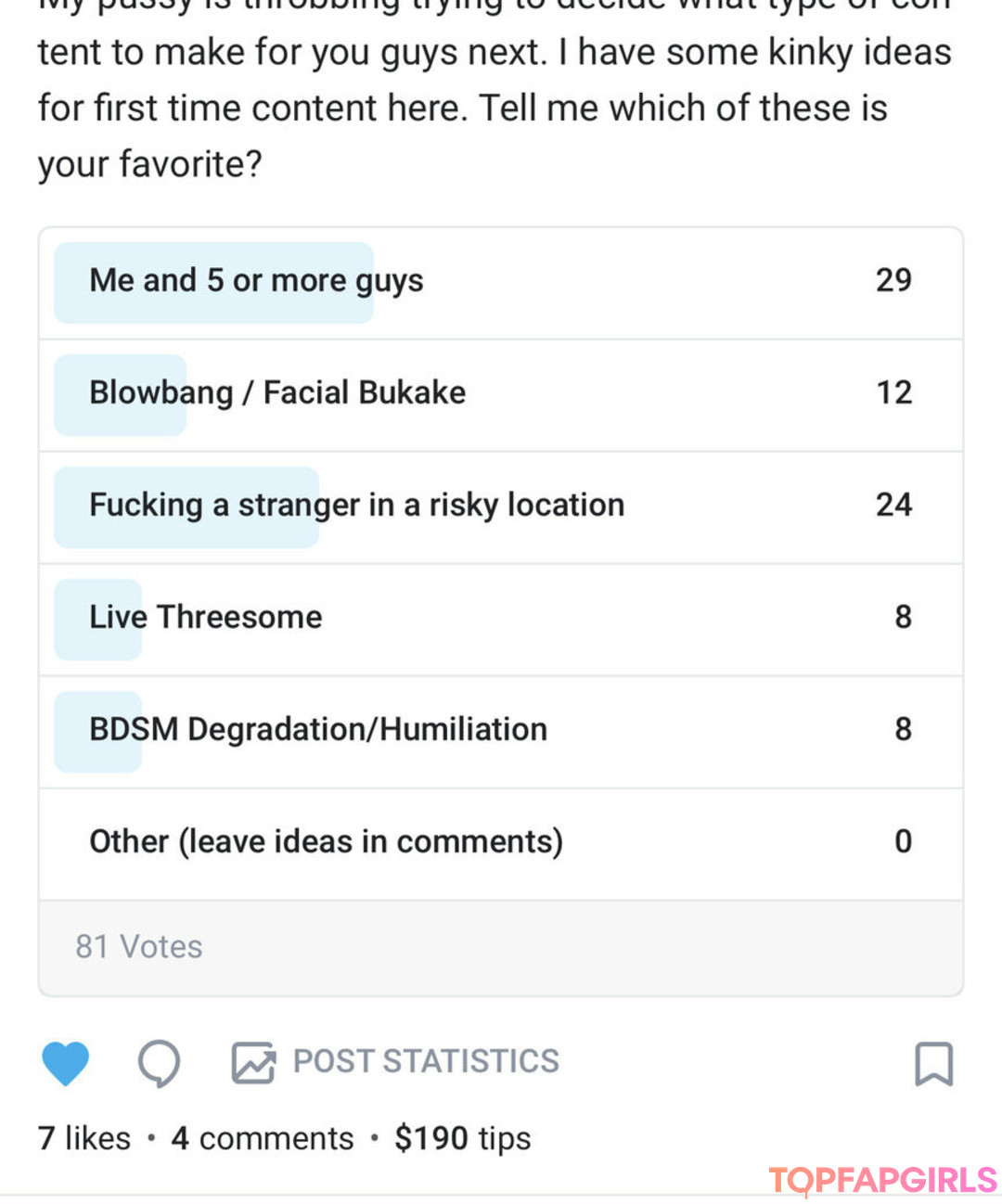
Task: Open the POST STATISTICS link
Action: (426, 1061)
